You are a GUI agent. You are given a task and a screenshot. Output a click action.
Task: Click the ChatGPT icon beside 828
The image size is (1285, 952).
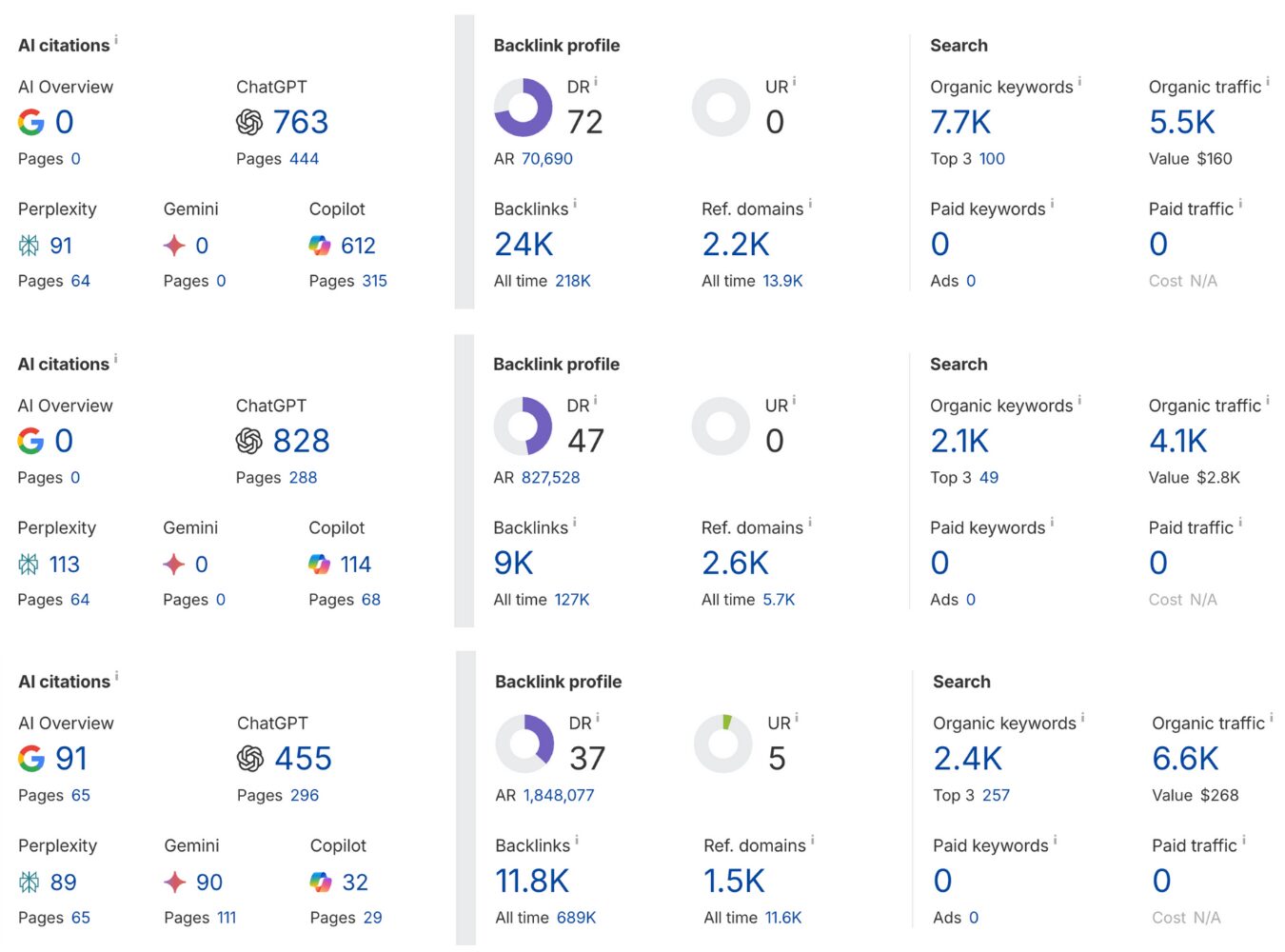pyautogui.click(x=249, y=441)
